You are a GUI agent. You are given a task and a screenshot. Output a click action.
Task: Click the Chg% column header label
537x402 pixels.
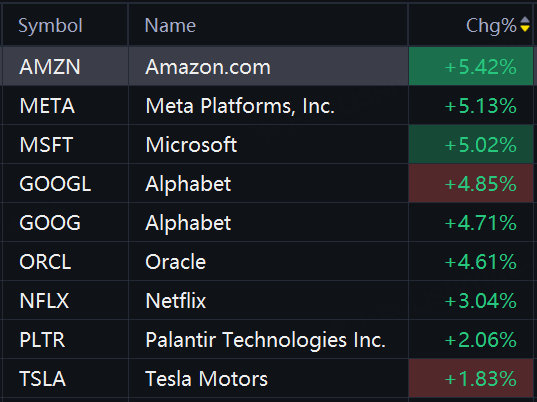coord(491,25)
